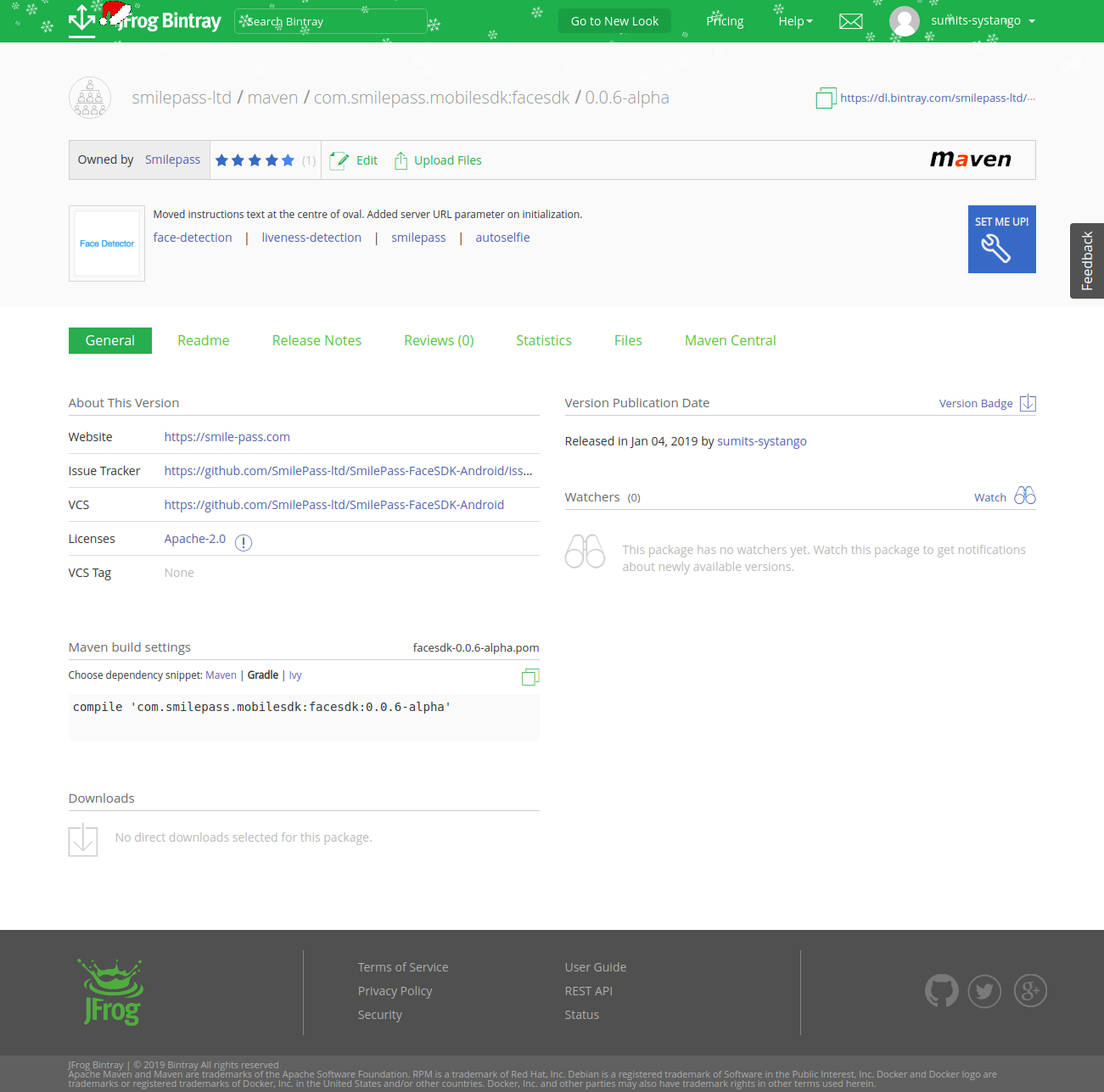This screenshot has height=1092, width=1104.
Task: Open the Version Badge link
Action: tap(976, 403)
